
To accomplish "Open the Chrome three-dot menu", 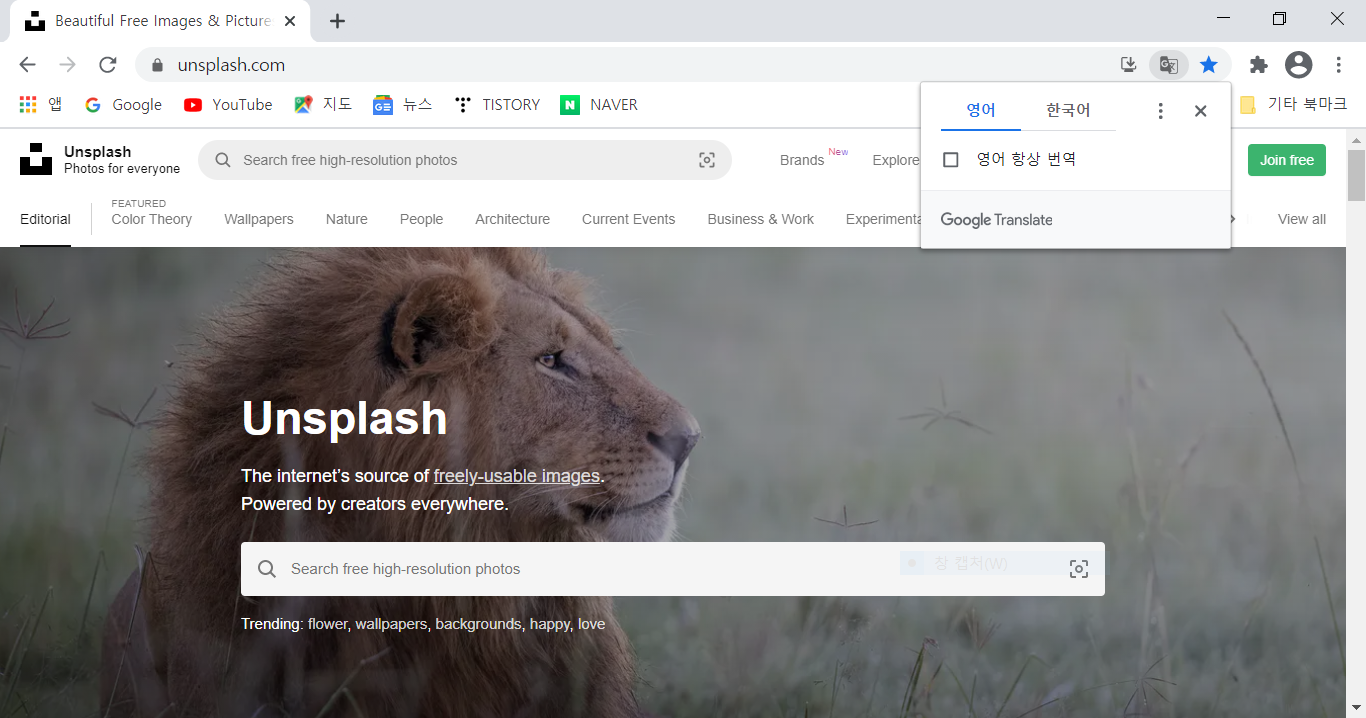I will pyautogui.click(x=1338, y=65).
